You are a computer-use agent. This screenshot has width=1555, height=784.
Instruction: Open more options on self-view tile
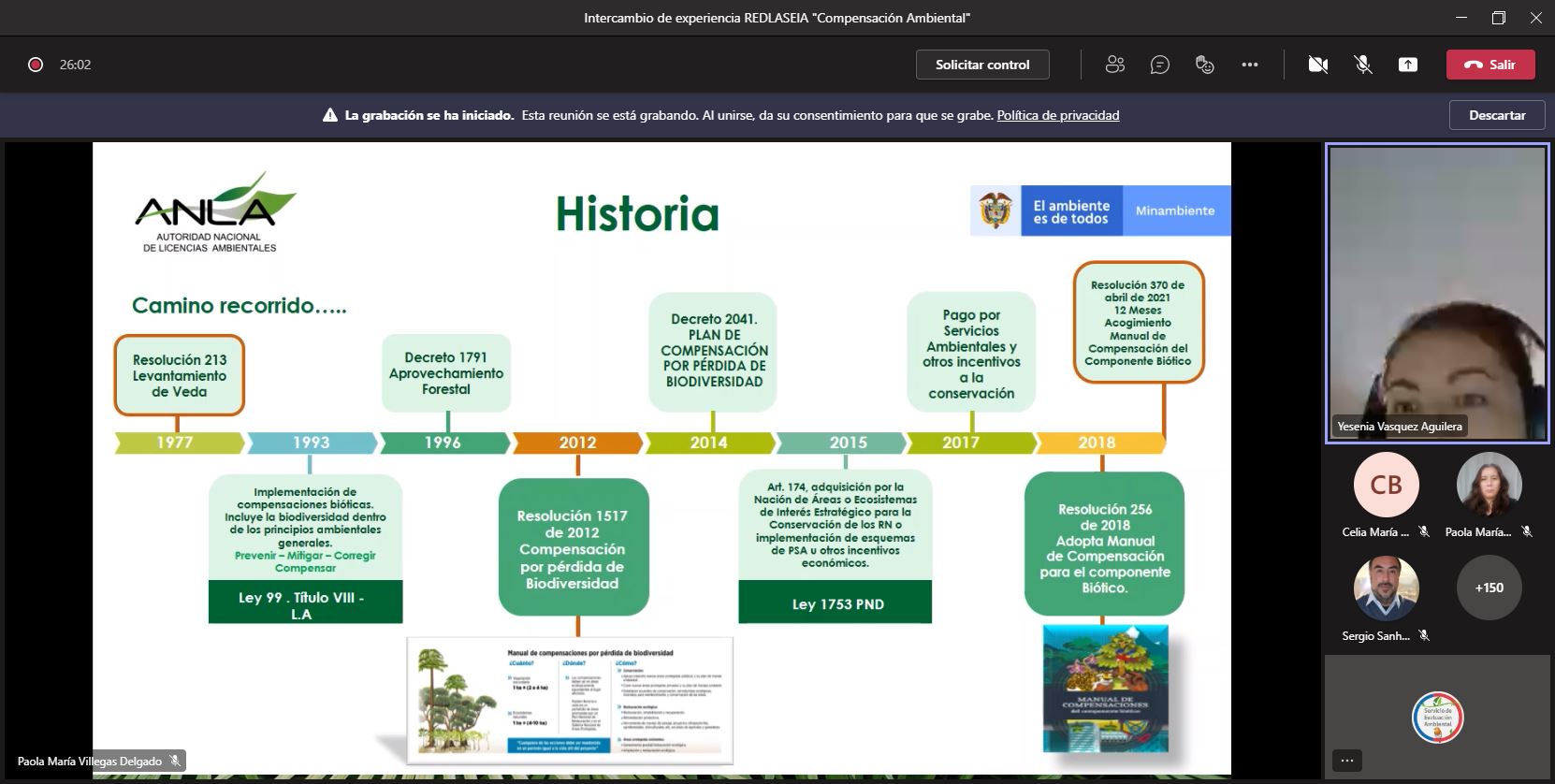[x=1347, y=760]
